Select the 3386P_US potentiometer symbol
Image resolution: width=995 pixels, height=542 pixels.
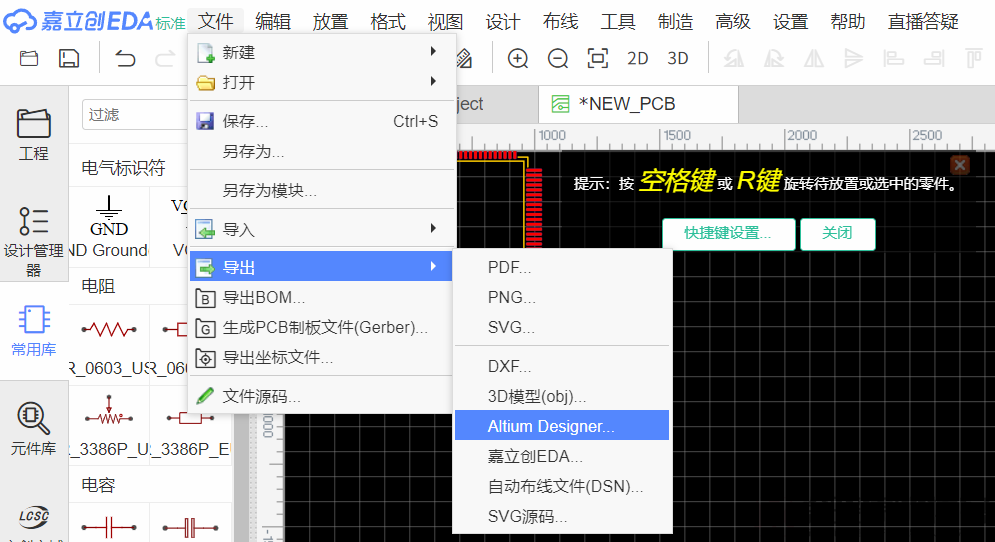tap(109, 425)
